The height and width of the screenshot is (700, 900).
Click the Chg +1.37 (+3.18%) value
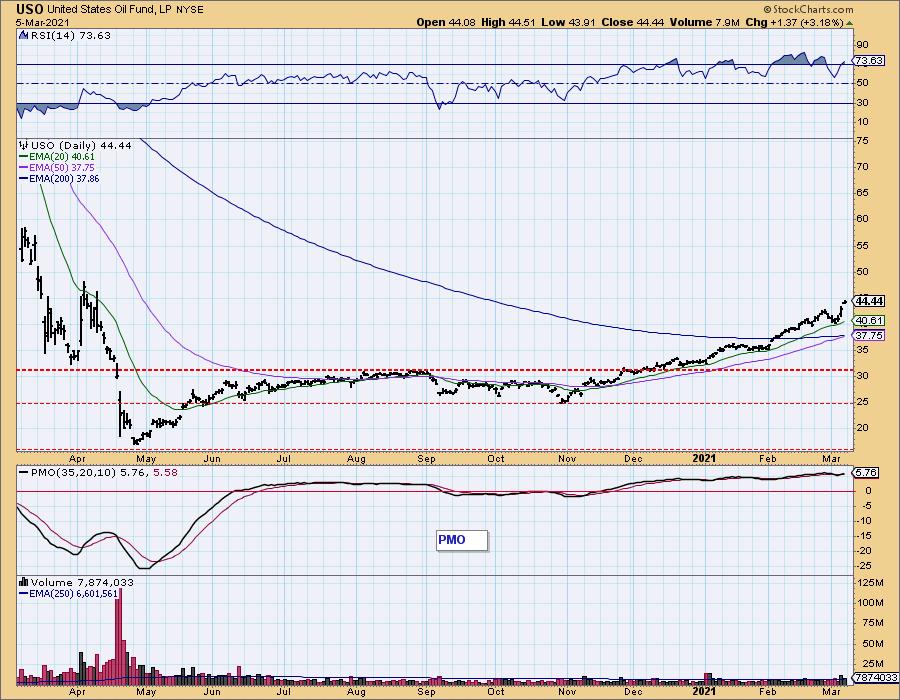[x=794, y=22]
